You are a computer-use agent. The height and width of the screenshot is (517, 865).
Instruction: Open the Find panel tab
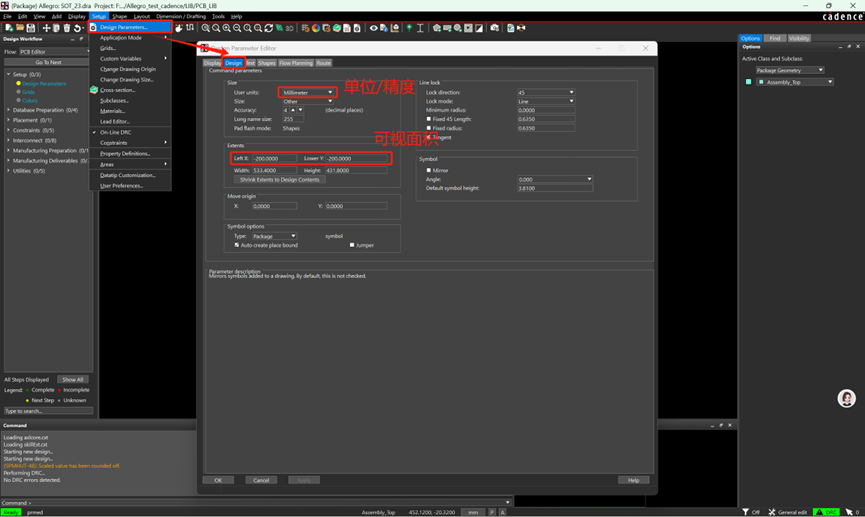(775, 38)
